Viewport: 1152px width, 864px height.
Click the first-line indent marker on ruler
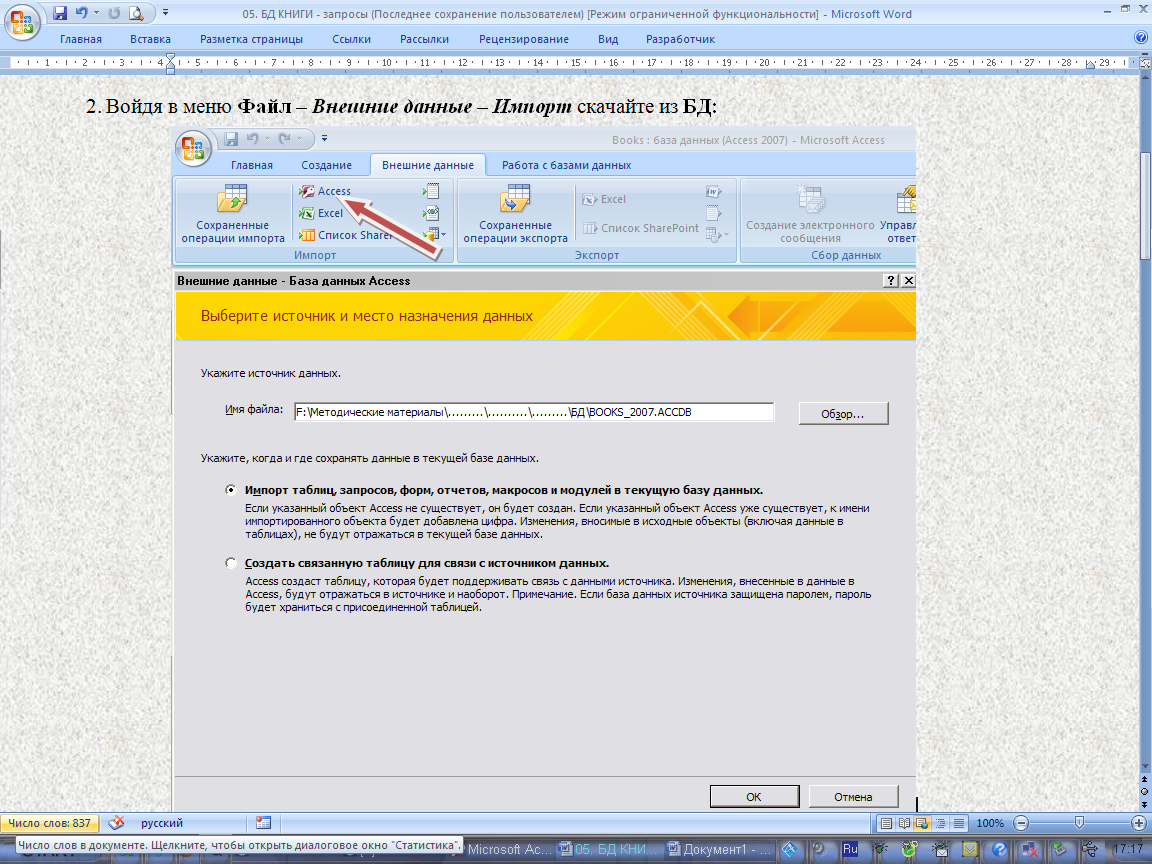point(170,58)
